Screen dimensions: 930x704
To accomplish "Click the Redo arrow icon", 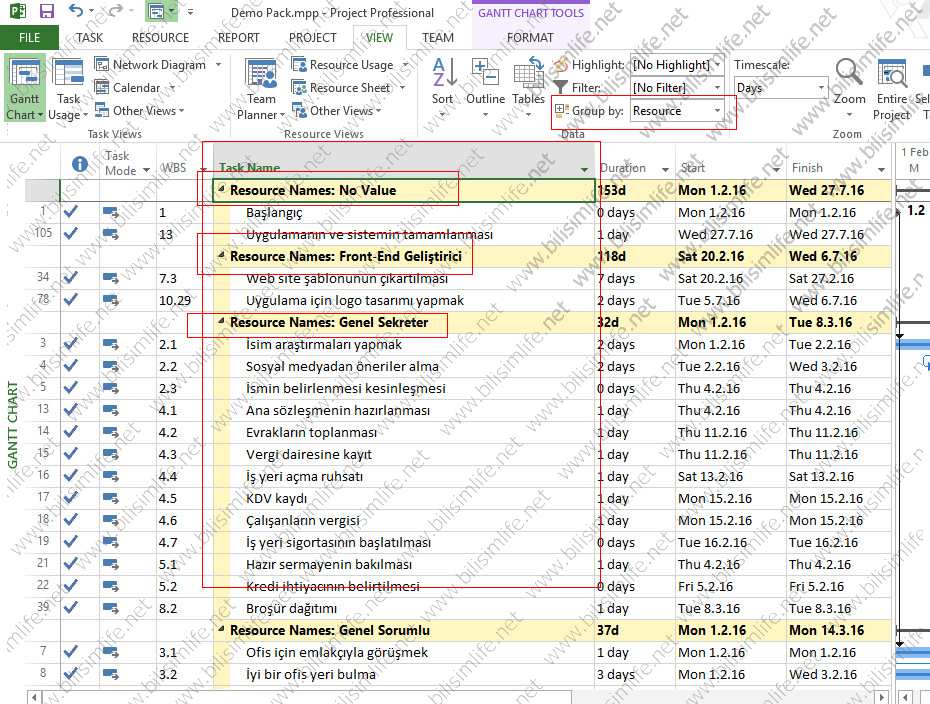I will 115,10.
